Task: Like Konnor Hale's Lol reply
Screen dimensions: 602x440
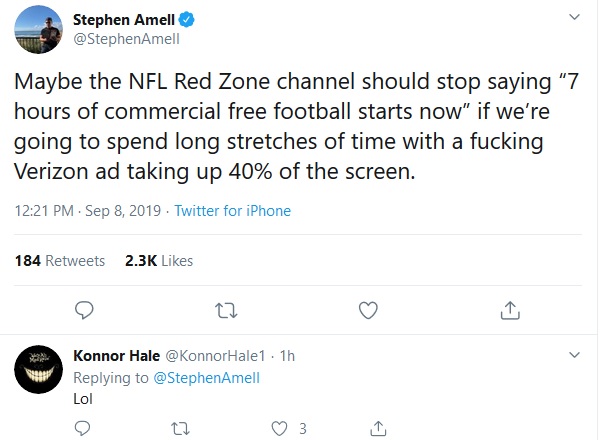Action: 279,429
